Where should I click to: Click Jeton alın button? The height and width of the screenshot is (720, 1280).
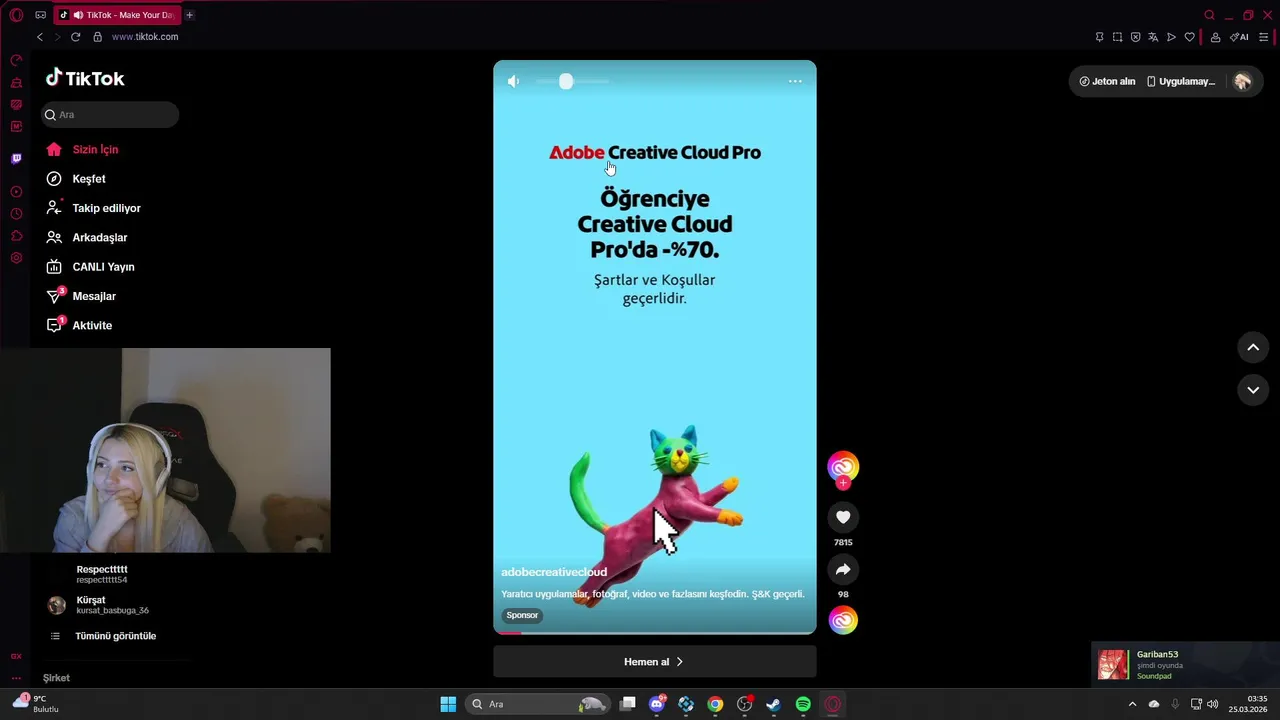1107,81
